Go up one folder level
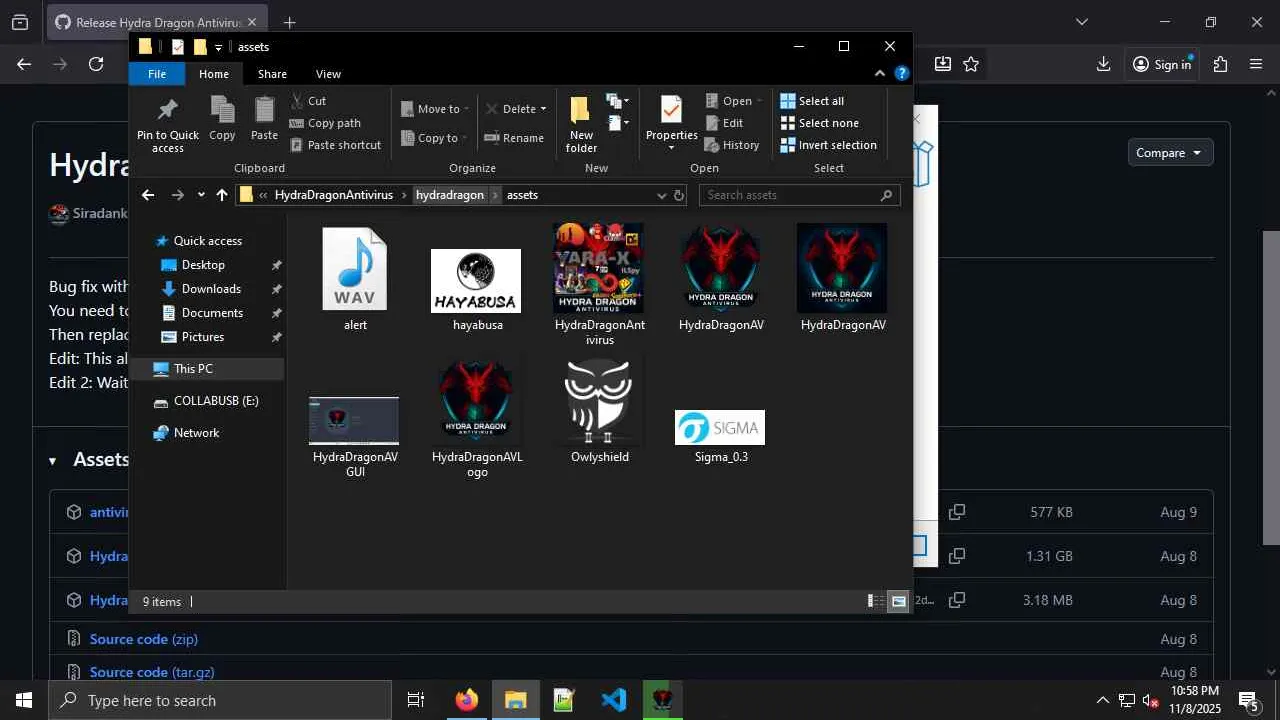Viewport: 1280px width, 720px height. [x=222, y=195]
